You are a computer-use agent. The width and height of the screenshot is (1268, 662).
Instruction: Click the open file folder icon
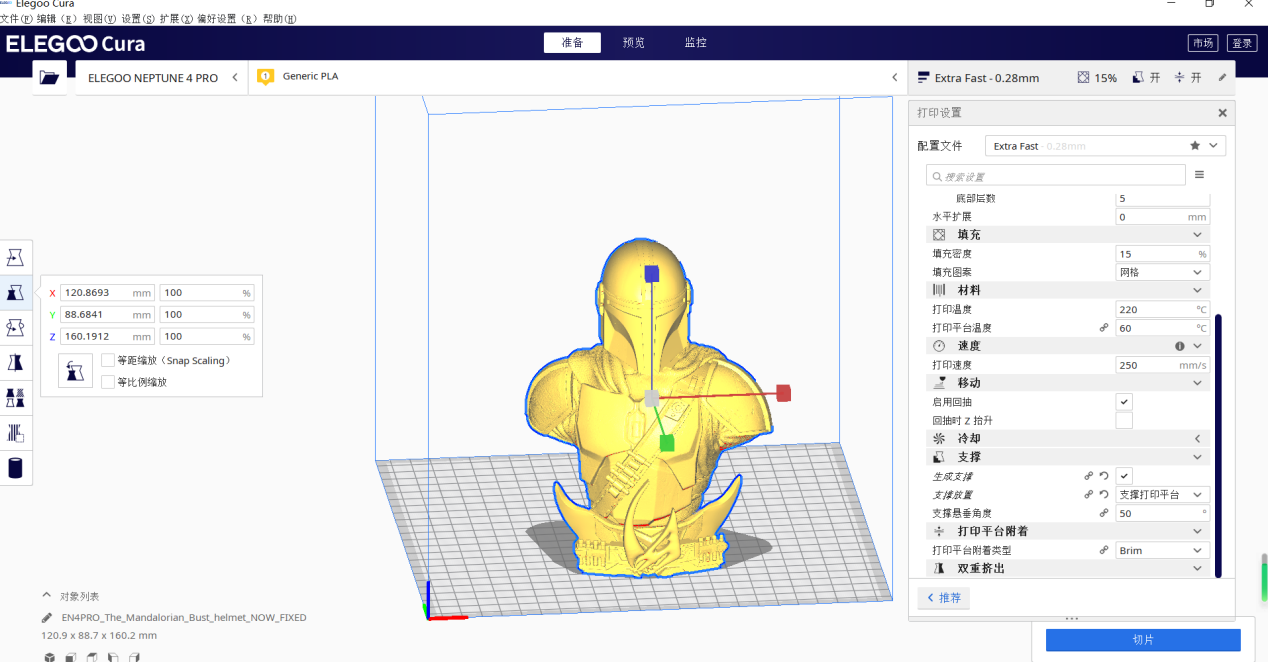(x=49, y=77)
